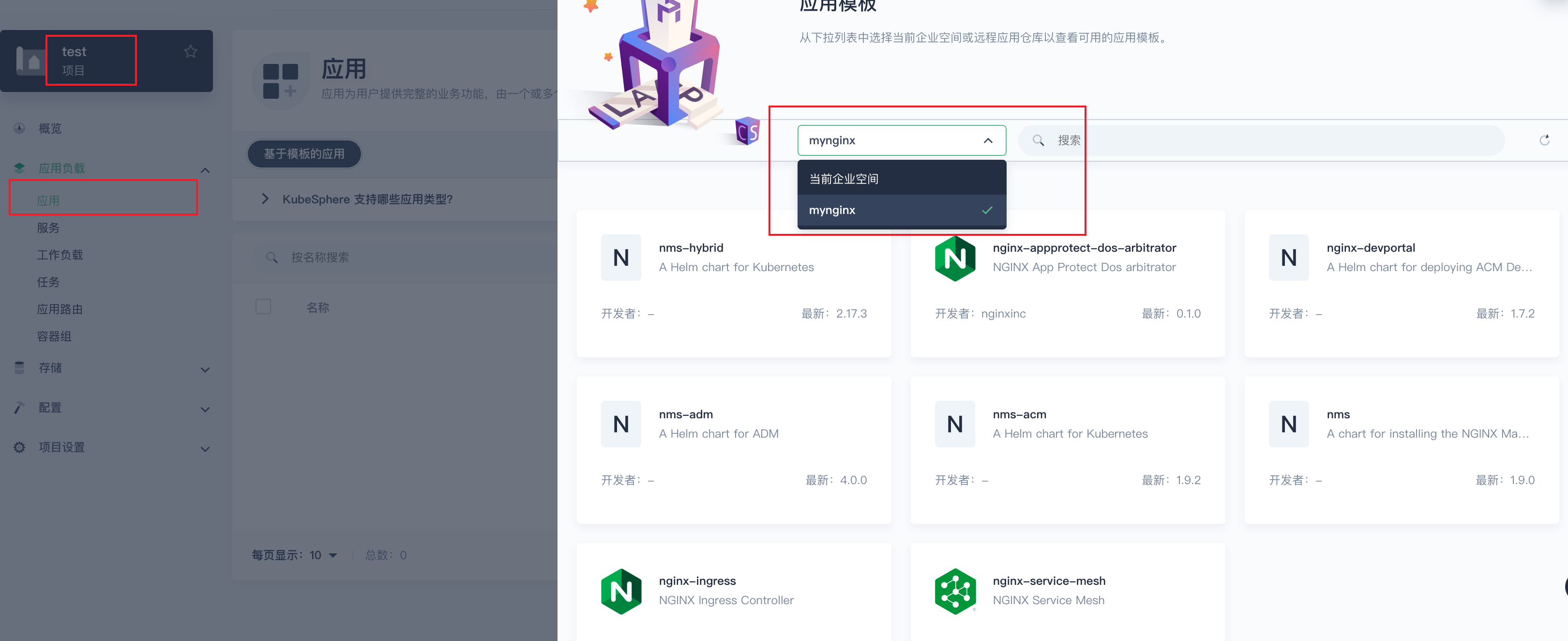The height and width of the screenshot is (641, 1568).
Task: Click the template search magnifier icon
Action: [x=1038, y=140]
